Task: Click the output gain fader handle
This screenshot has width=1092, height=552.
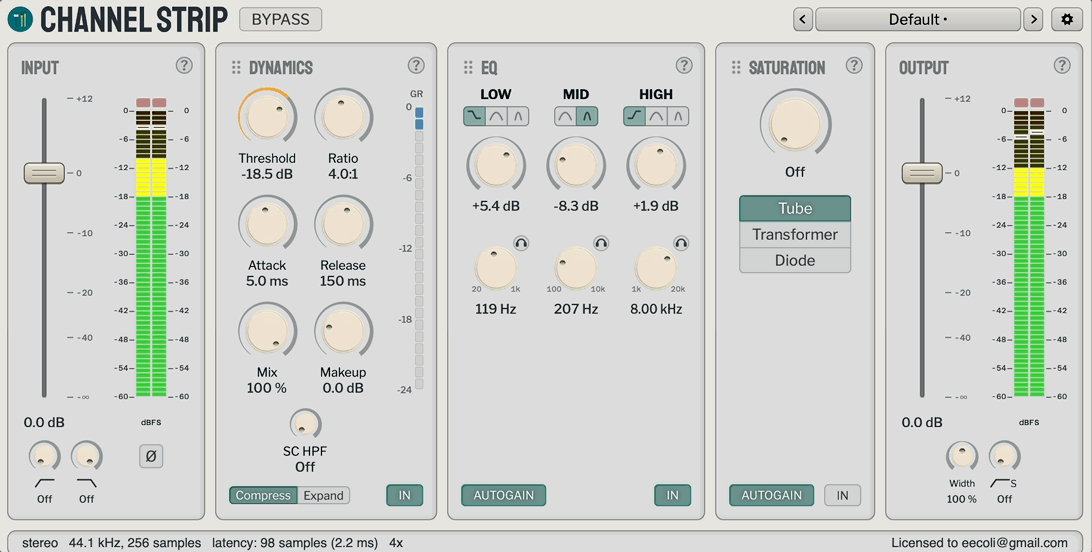Action: tap(922, 173)
